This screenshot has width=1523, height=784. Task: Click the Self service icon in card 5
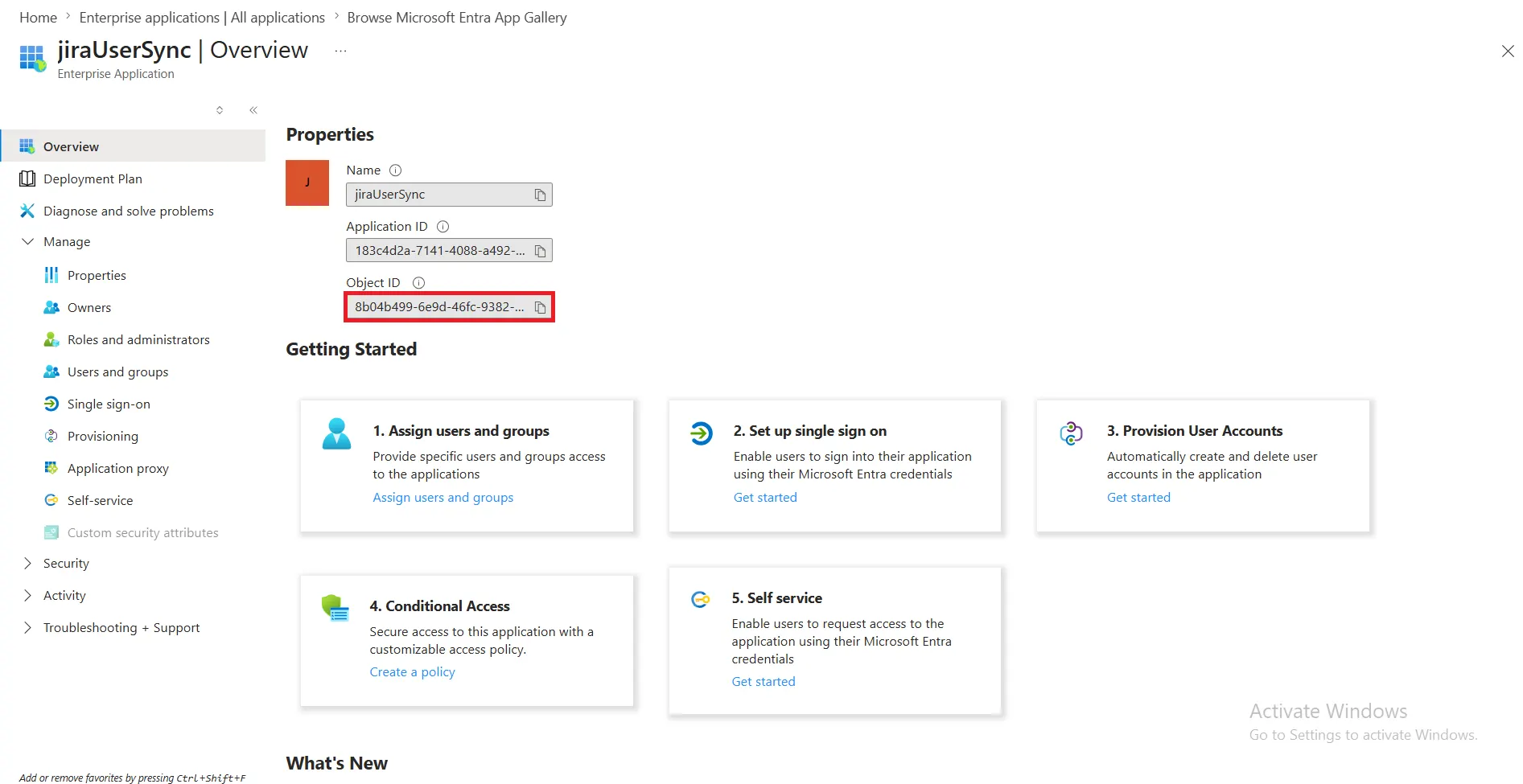700,600
